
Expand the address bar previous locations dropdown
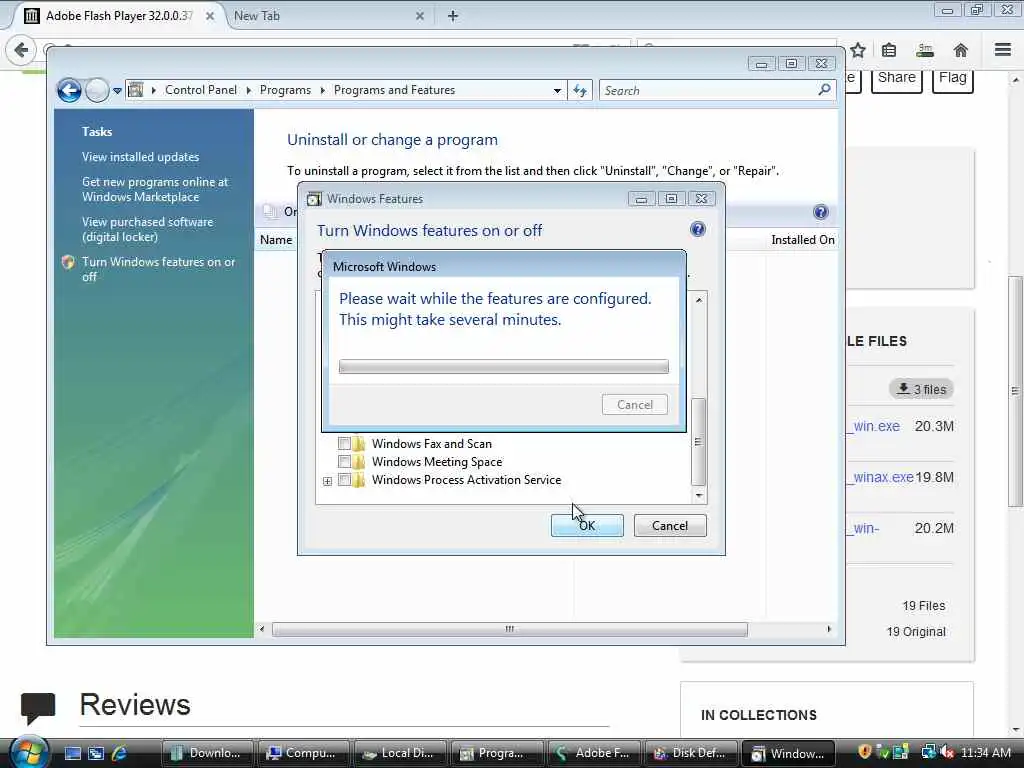coord(557,91)
